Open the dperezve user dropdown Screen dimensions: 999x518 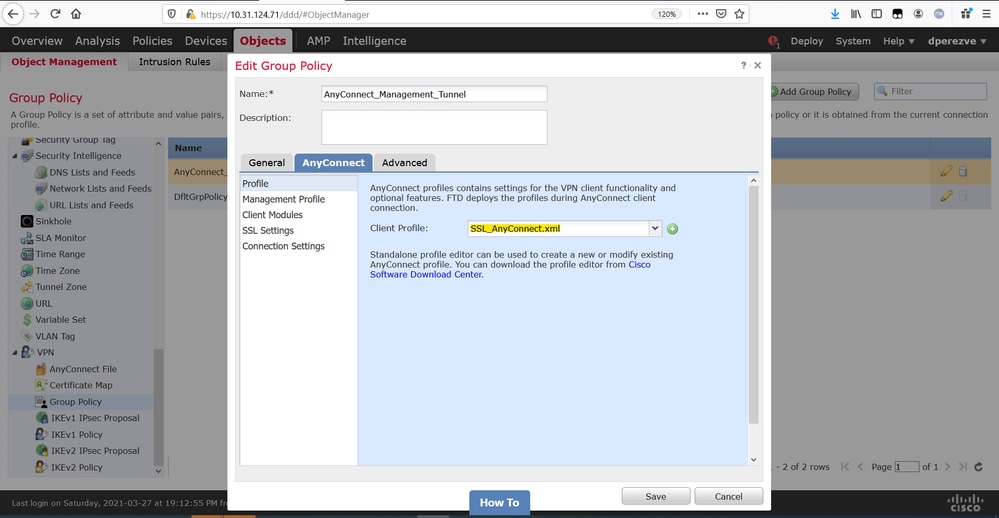[x=957, y=41]
